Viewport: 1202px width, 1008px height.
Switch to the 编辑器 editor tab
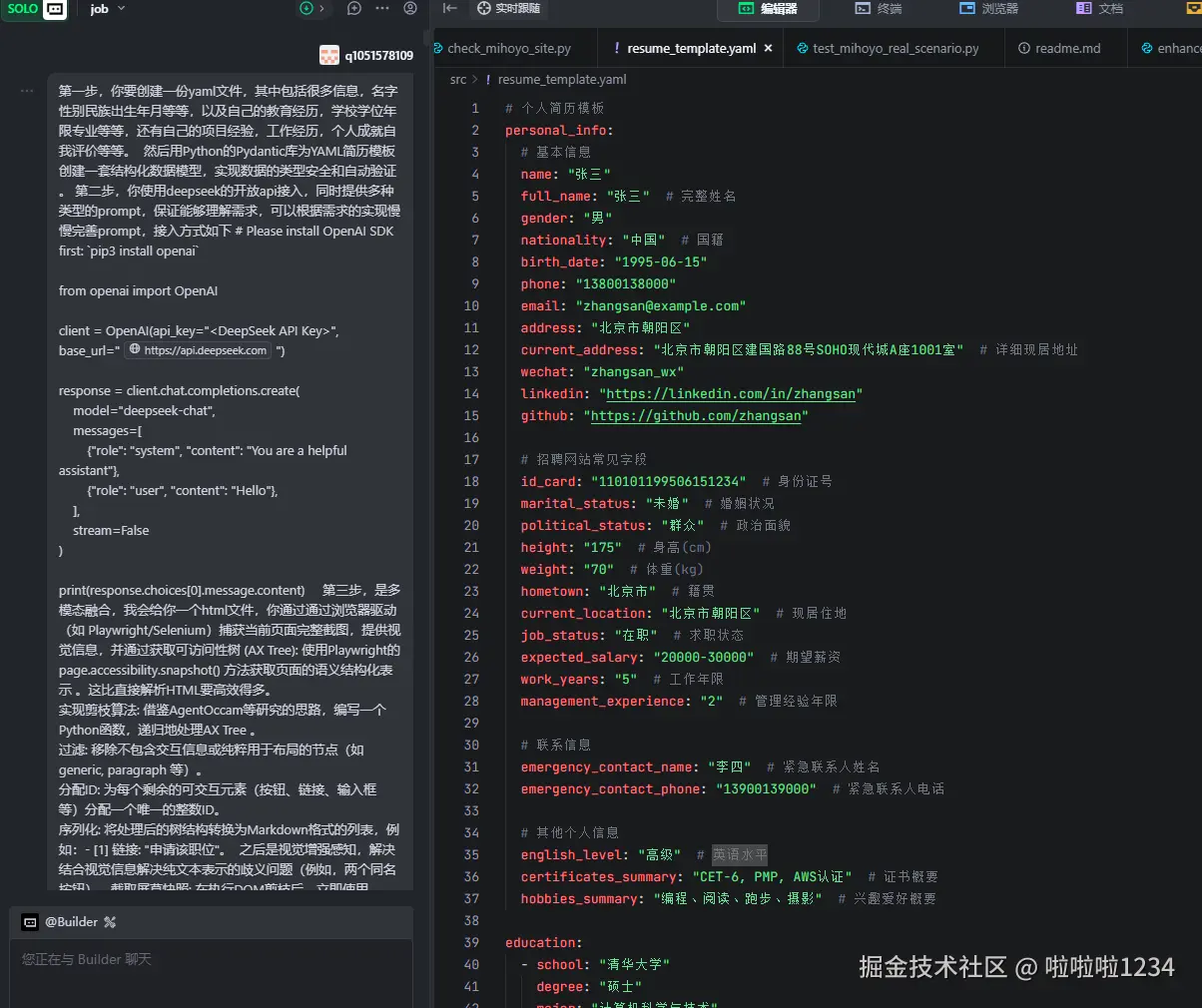(x=768, y=8)
